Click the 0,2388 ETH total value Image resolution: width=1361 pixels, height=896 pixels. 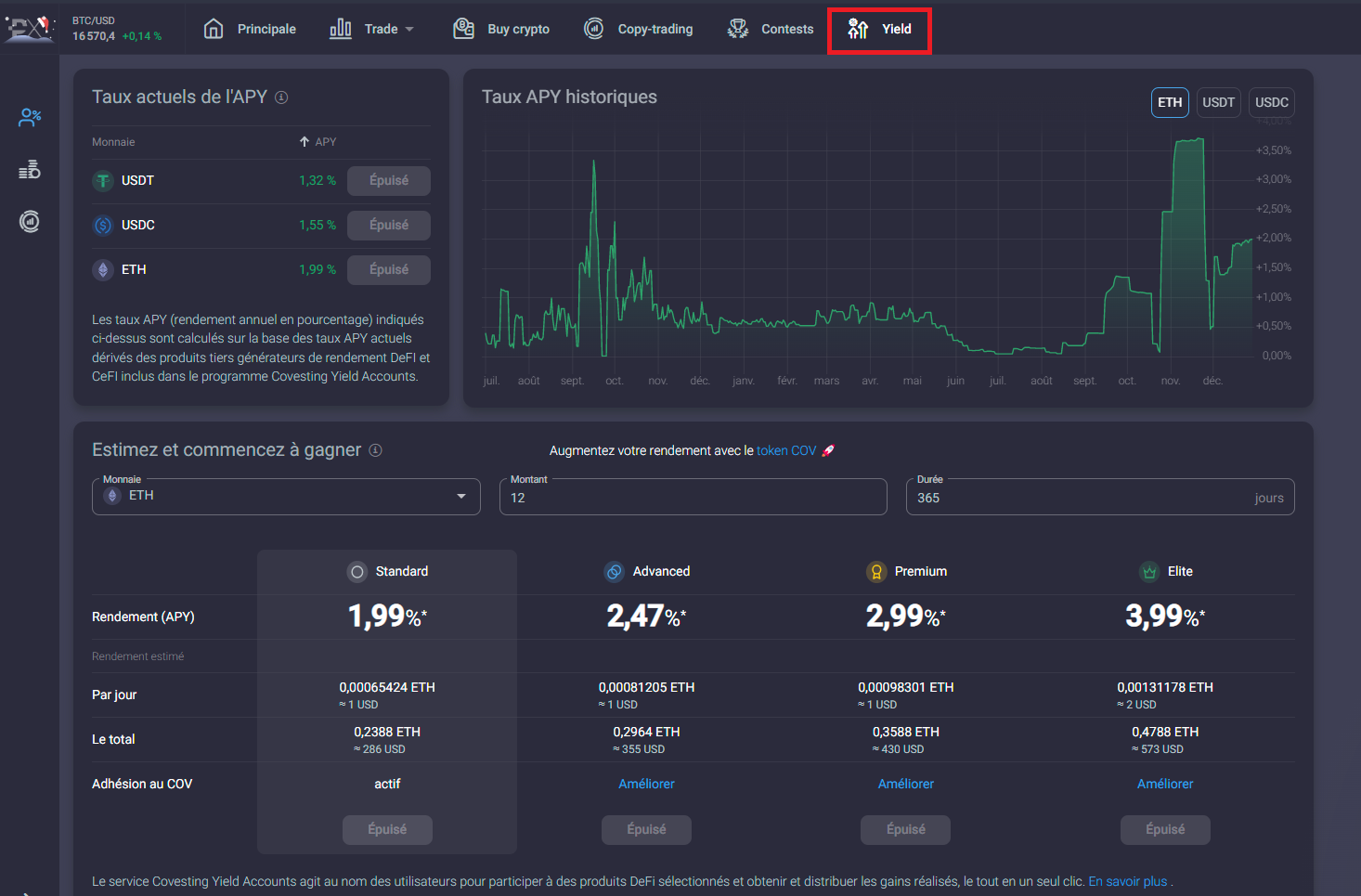pyautogui.click(x=387, y=733)
